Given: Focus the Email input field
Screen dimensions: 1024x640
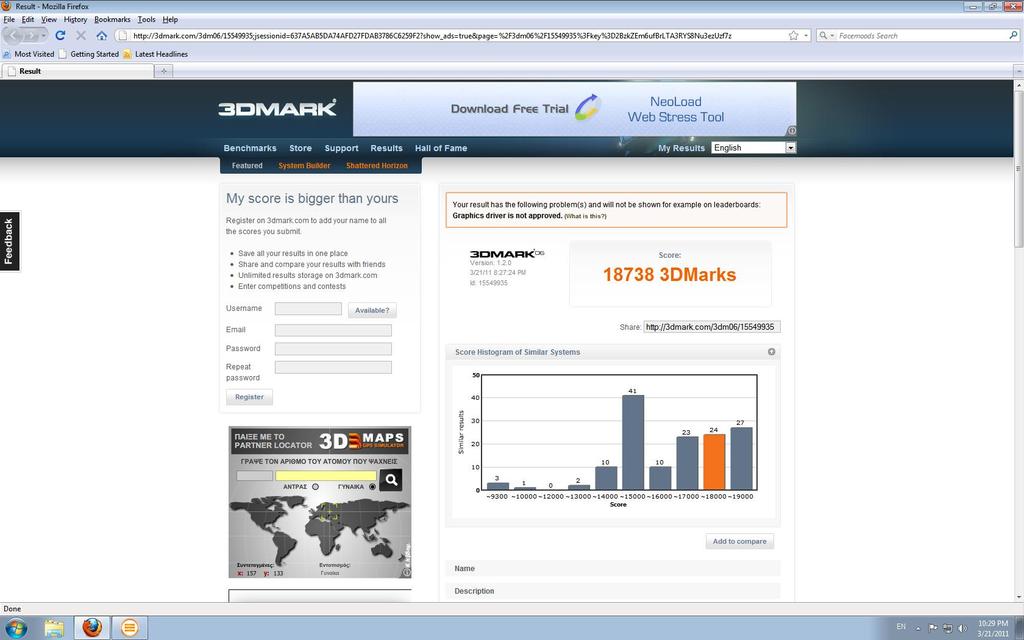Looking at the screenshot, I should [333, 330].
